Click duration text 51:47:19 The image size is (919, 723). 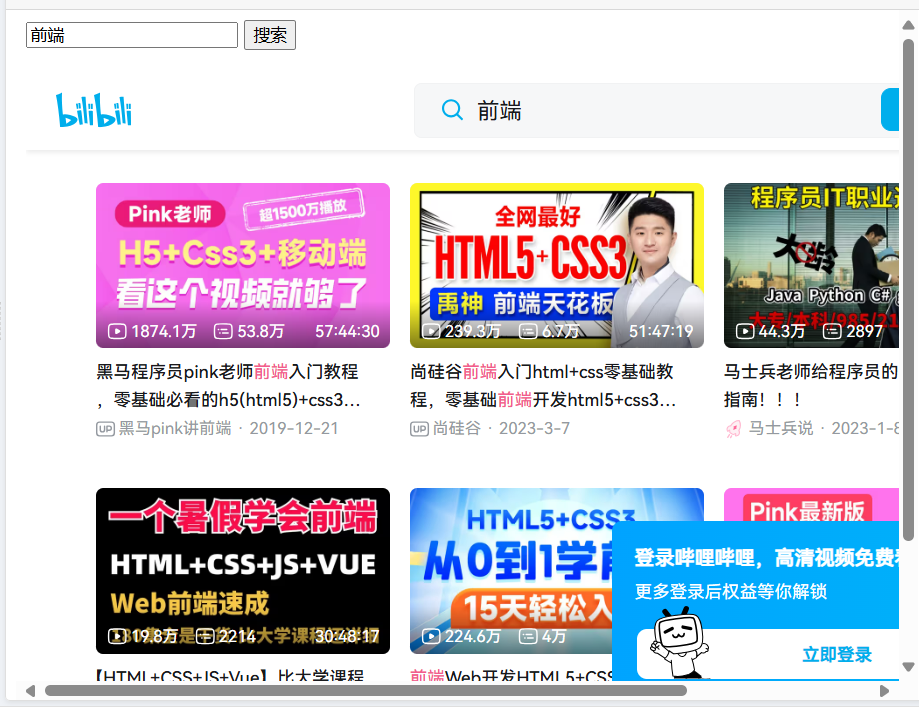[x=661, y=331]
